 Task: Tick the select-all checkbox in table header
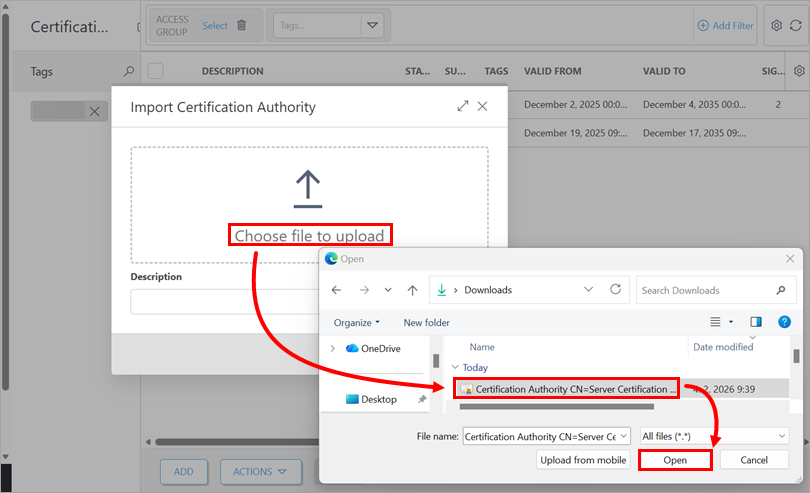pos(156,71)
